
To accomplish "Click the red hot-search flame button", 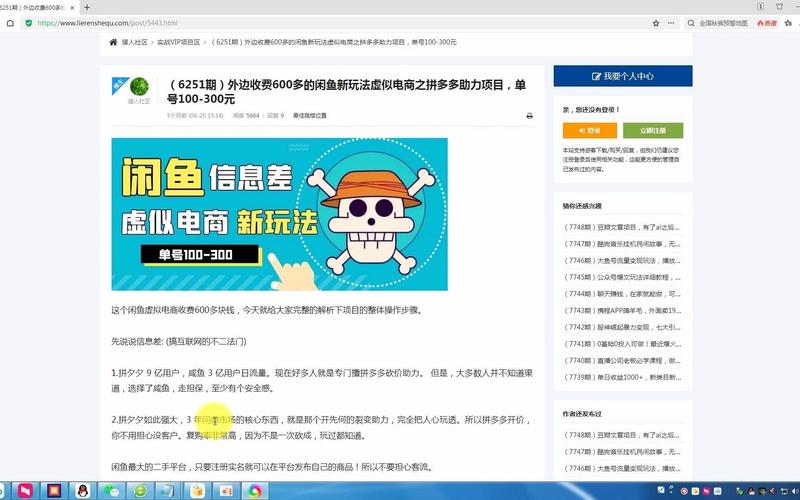I will click(767, 23).
